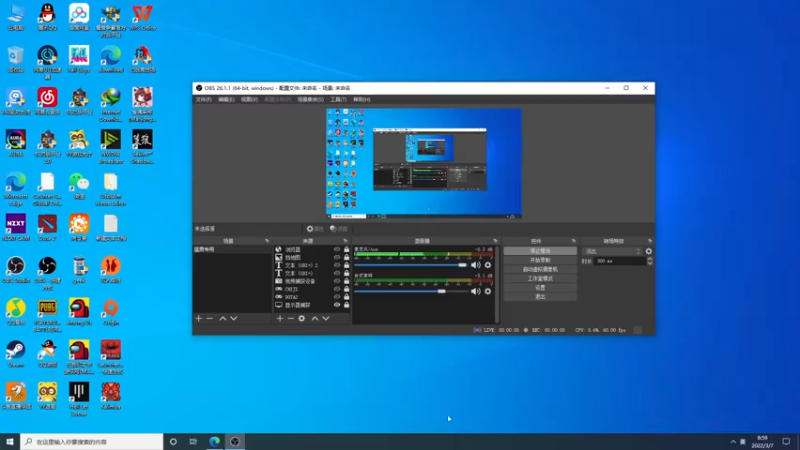Add a new scene with the plus button

click(199, 318)
